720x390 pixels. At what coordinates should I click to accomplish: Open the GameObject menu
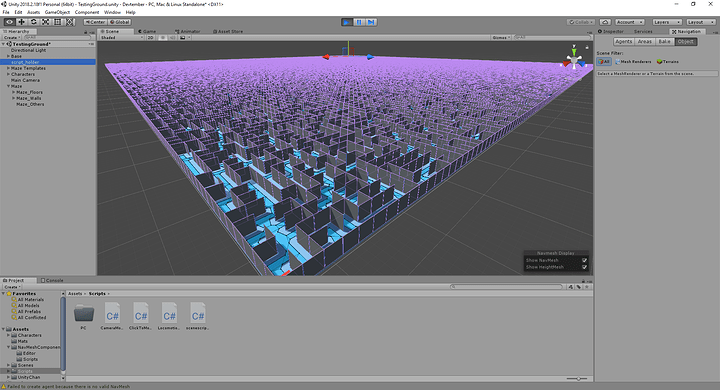[57, 12]
